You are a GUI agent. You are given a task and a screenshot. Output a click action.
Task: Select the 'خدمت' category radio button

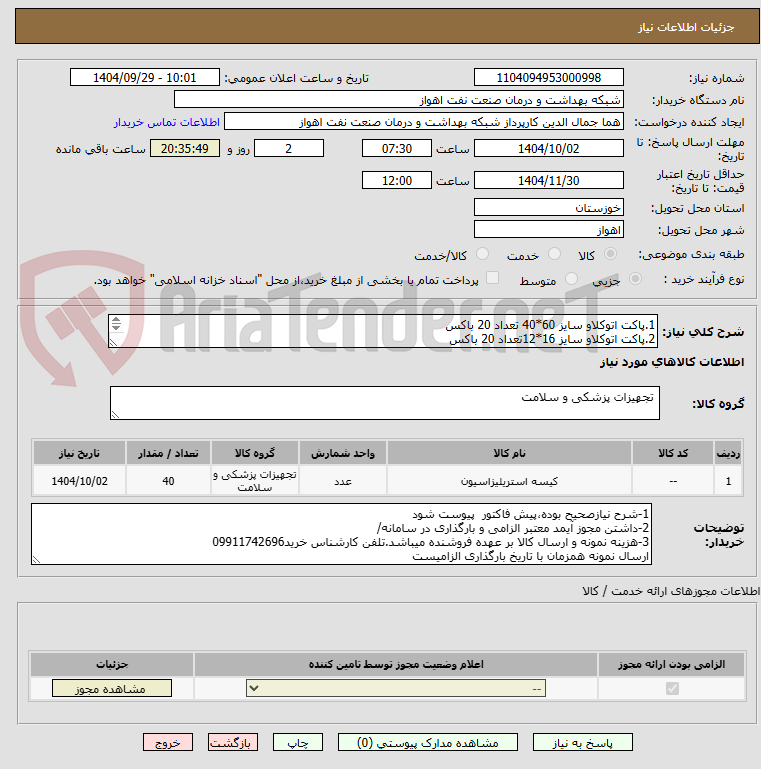point(555,254)
